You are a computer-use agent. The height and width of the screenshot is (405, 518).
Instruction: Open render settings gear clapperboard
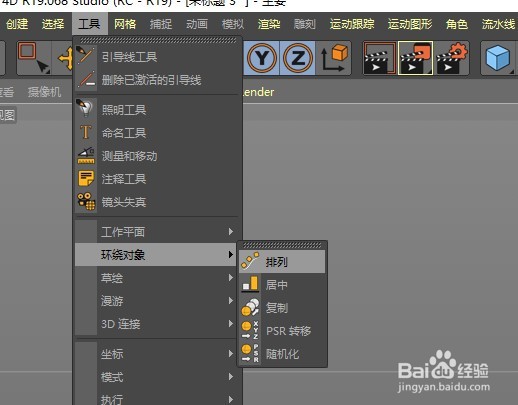pyautogui.click(x=452, y=58)
